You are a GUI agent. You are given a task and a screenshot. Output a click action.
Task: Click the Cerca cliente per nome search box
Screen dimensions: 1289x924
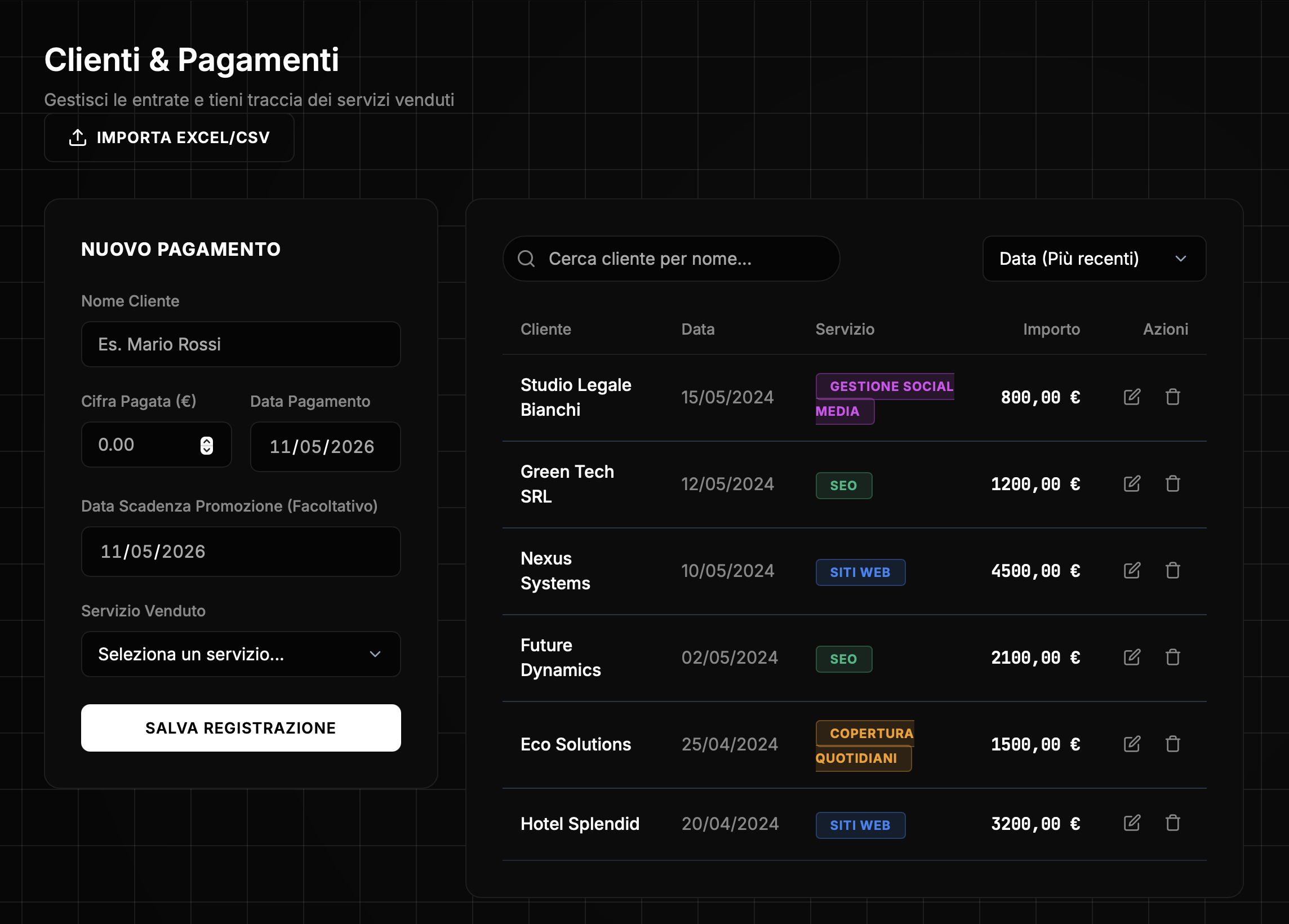click(671, 259)
